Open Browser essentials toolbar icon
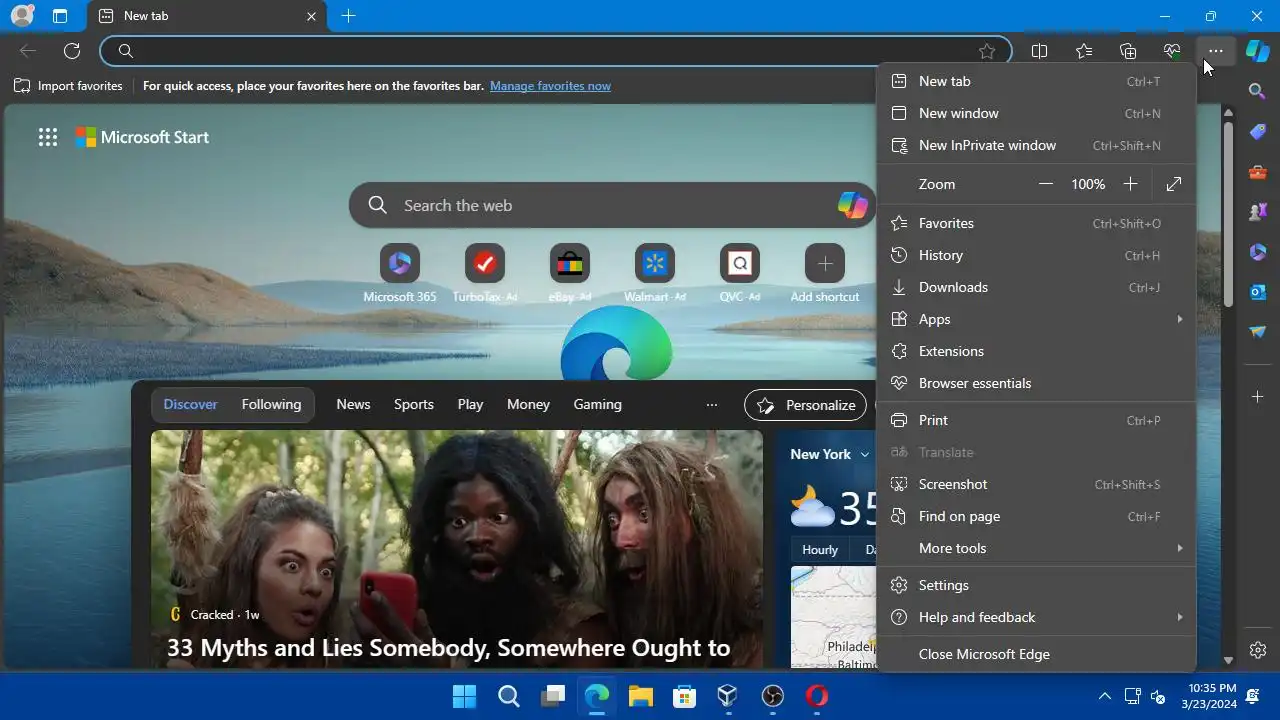The width and height of the screenshot is (1280, 720). 1172,51
